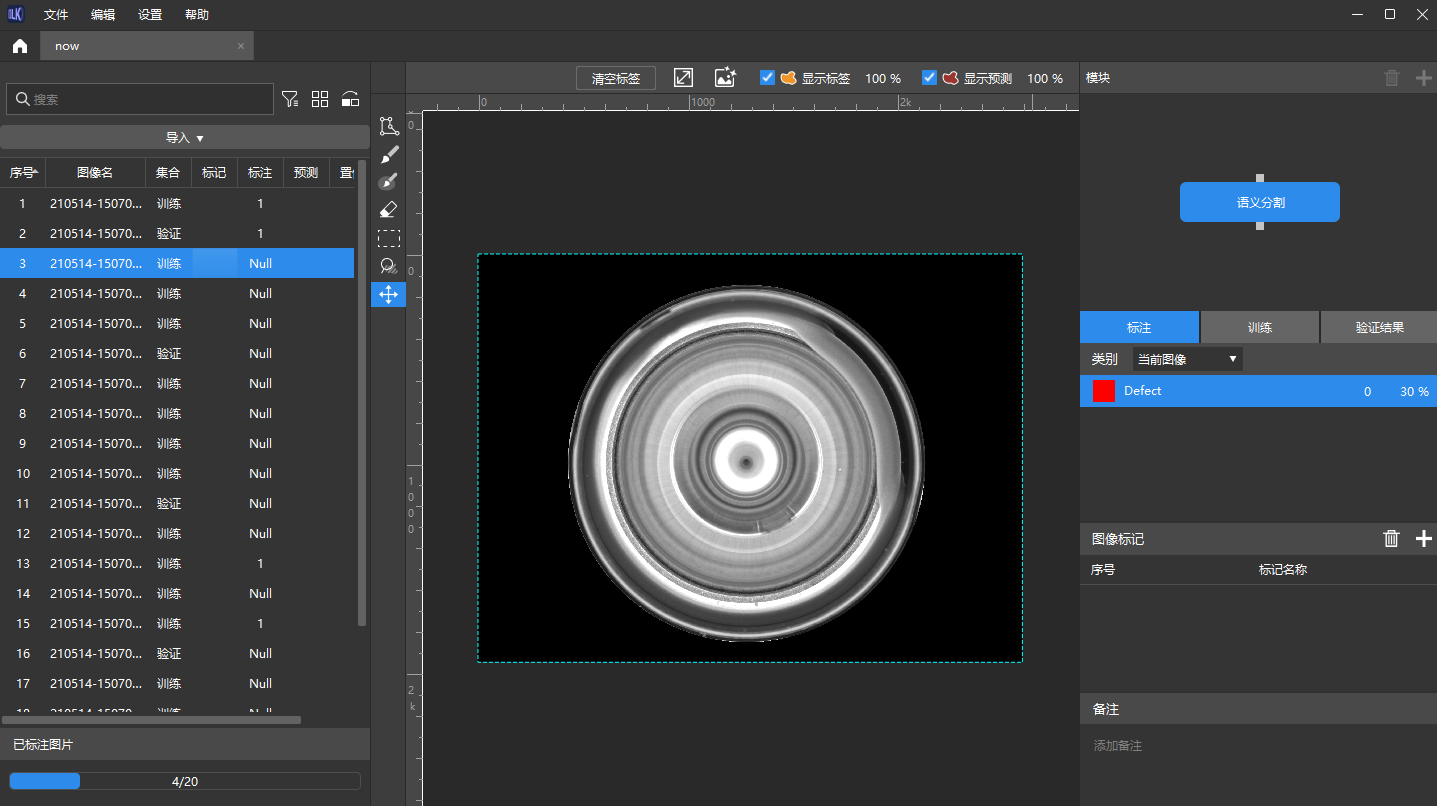The height and width of the screenshot is (806, 1437).
Task: Delete image marker with trash icon
Action: (x=1391, y=539)
